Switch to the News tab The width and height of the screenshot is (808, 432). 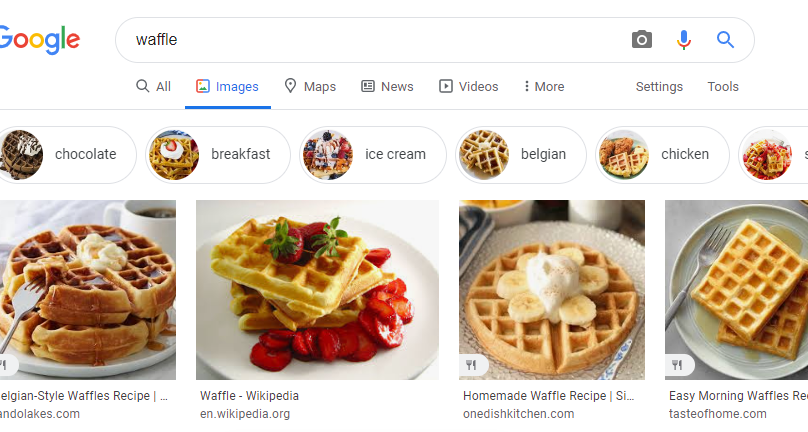387,87
